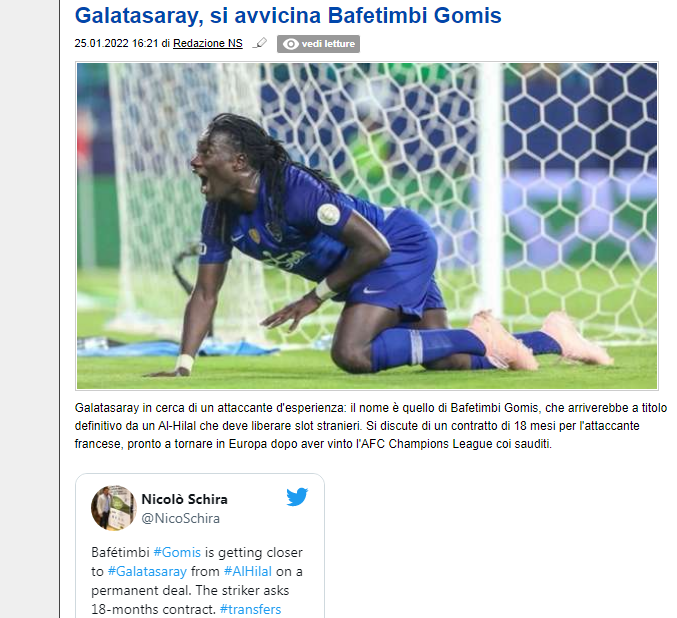Open Nicolò Schira's profile avatar
The width and height of the screenshot is (677, 618).
[x=114, y=508]
